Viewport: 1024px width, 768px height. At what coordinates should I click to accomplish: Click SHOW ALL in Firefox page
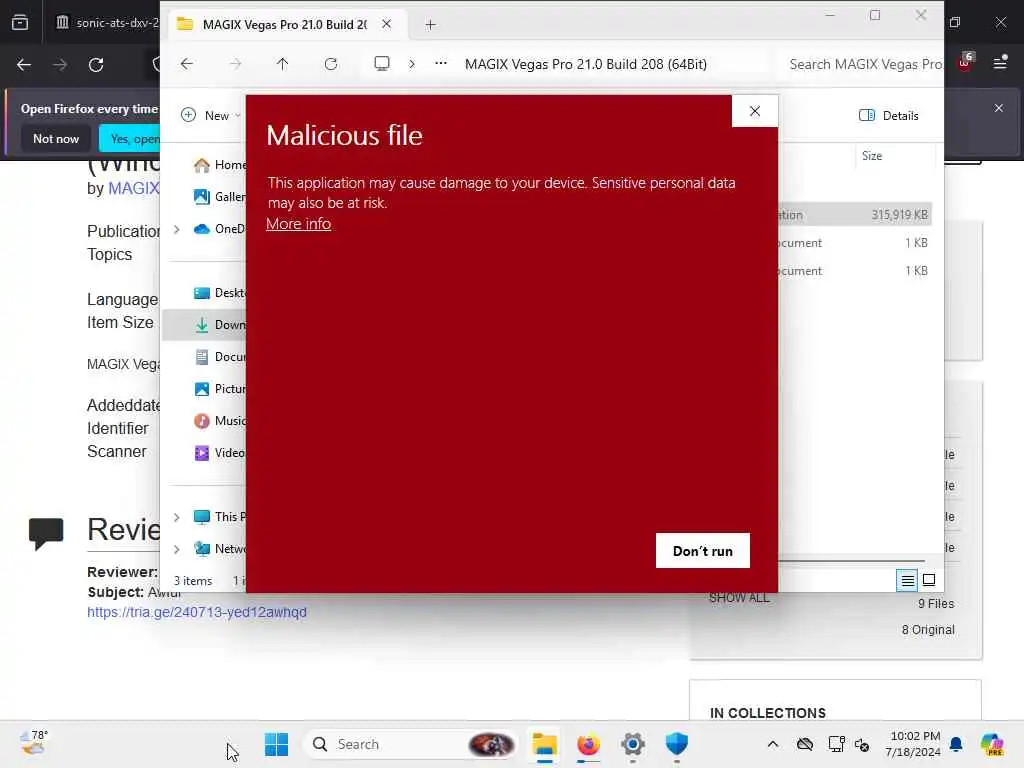pyautogui.click(x=739, y=598)
